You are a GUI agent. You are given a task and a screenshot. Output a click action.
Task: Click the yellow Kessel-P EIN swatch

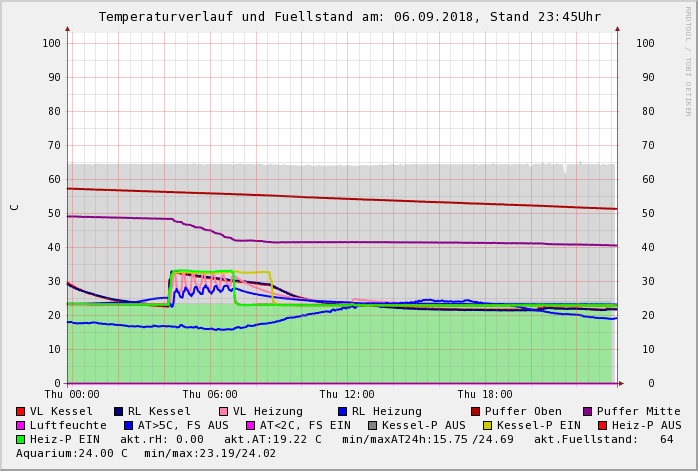[489, 426]
